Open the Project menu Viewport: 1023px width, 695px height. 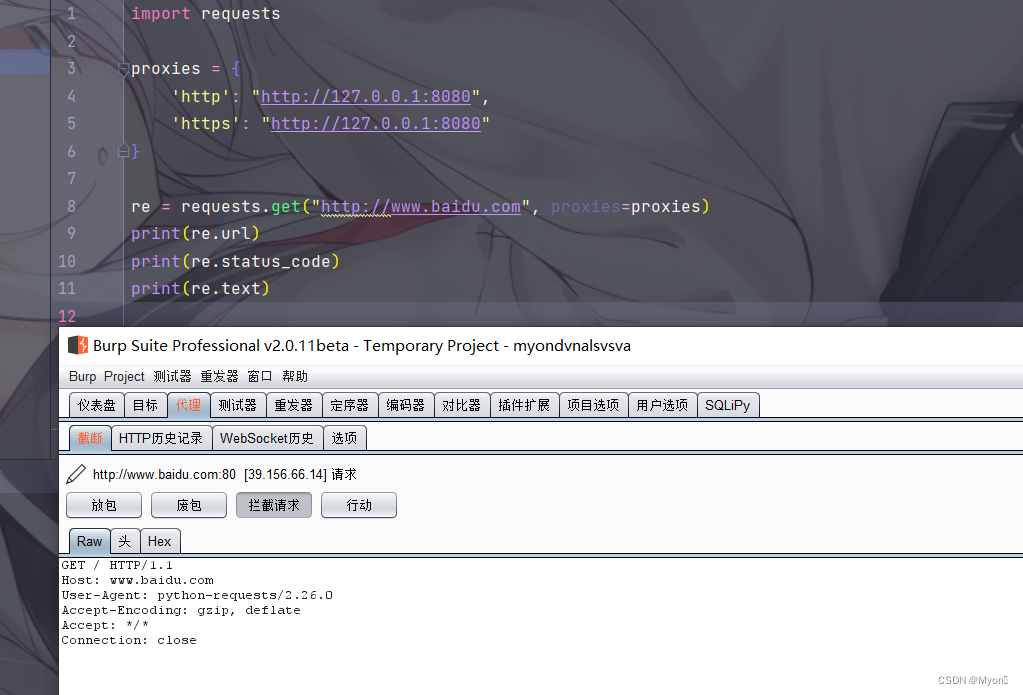tap(124, 377)
